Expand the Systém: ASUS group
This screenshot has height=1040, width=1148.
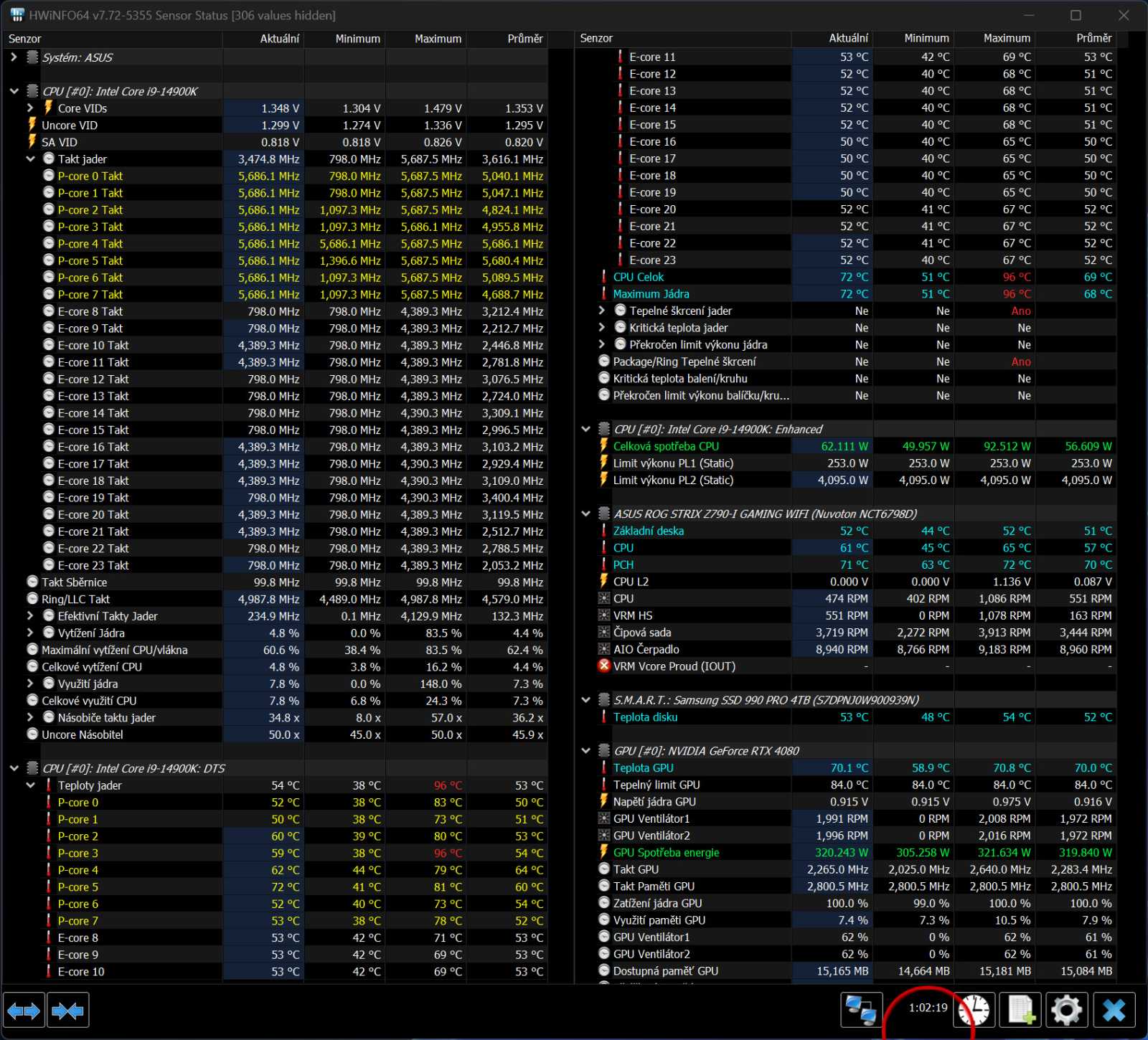tap(14, 57)
